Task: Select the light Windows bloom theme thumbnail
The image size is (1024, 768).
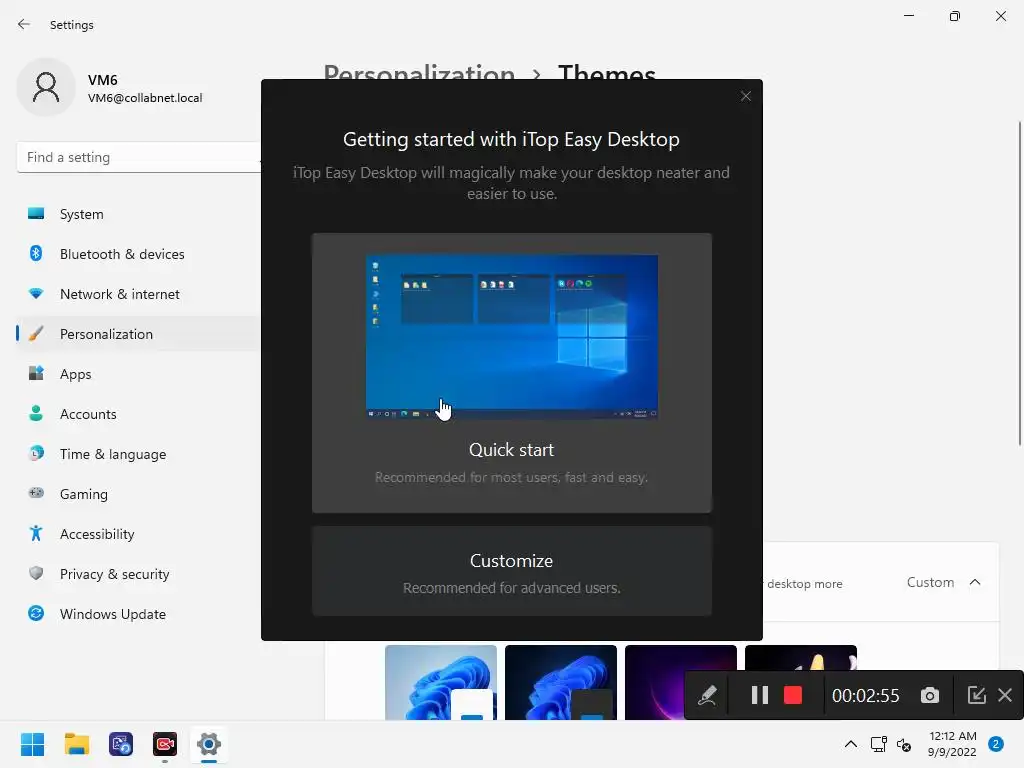Action: [x=441, y=682]
